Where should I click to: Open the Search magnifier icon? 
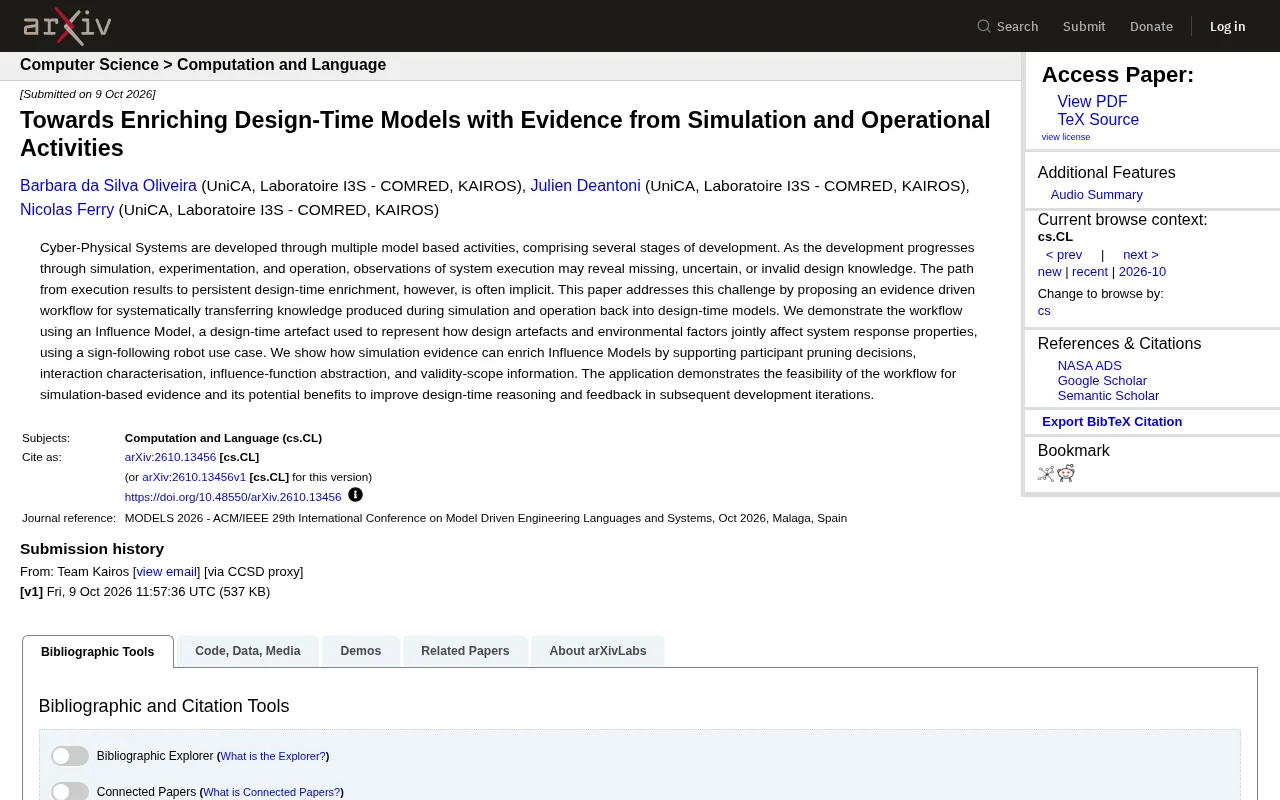pyautogui.click(x=984, y=26)
